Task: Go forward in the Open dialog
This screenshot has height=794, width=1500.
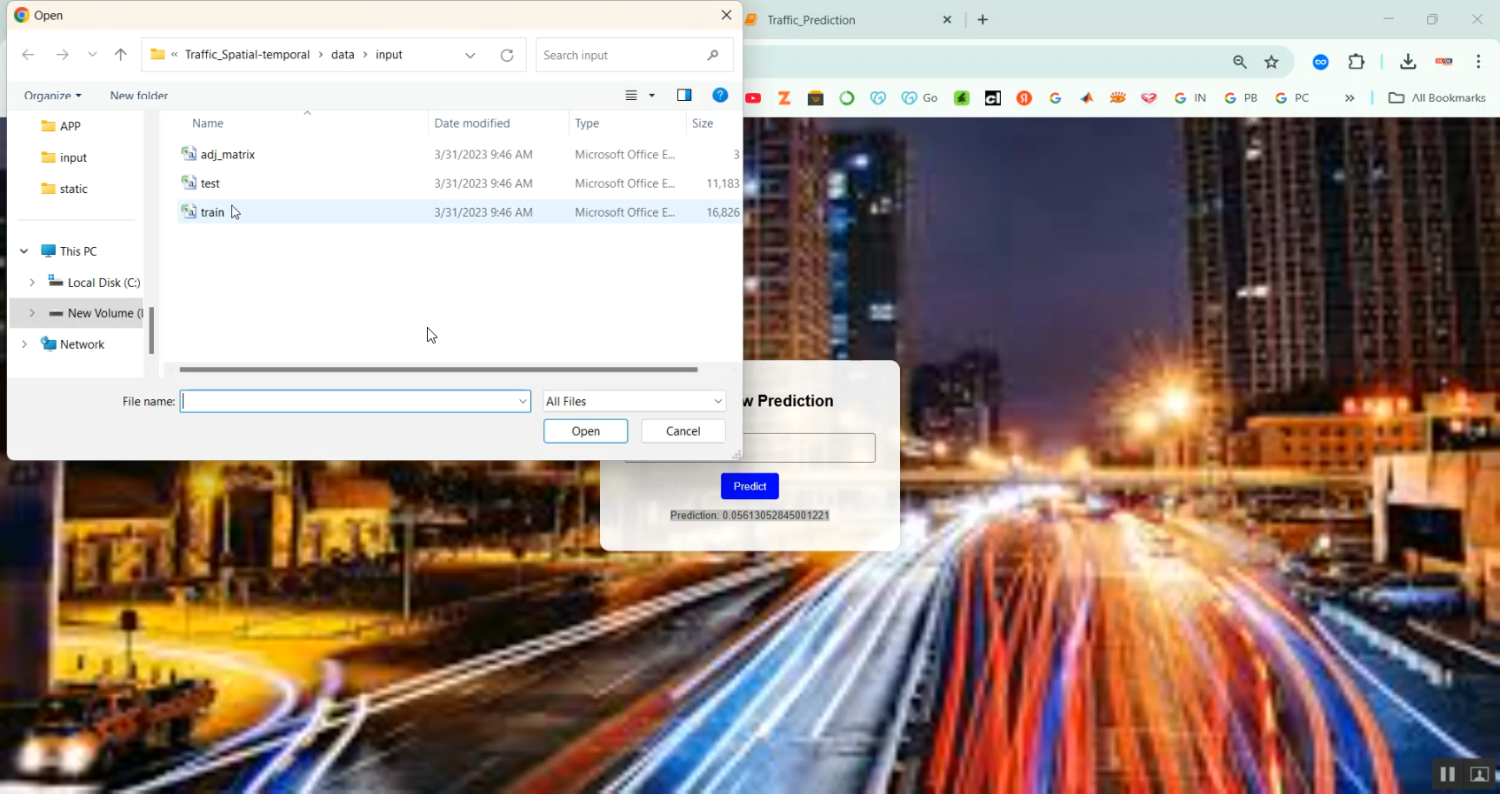Action: pyautogui.click(x=62, y=55)
